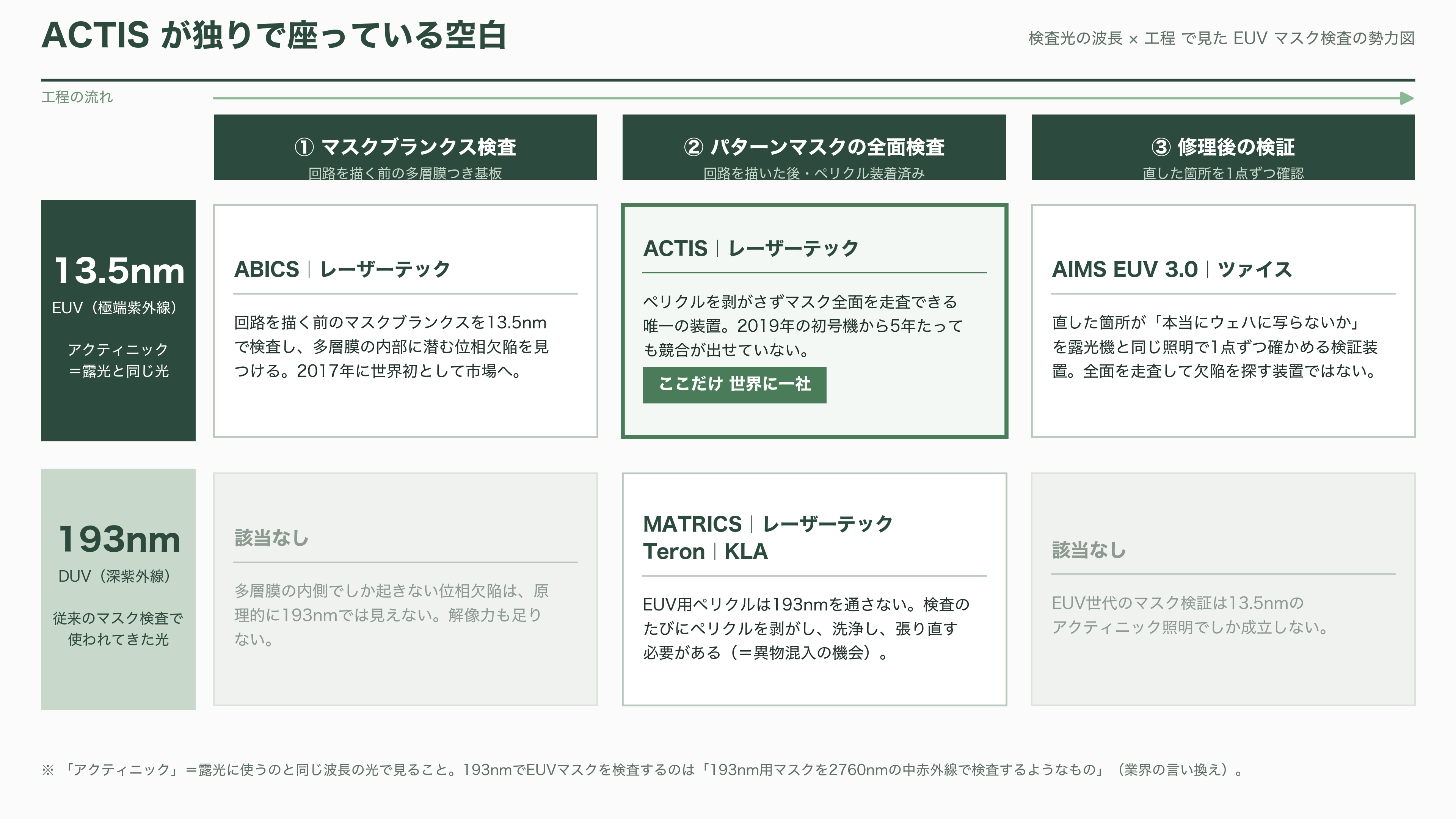Click the '193nm' row label
This screenshot has width=1456, height=819.
(119, 539)
